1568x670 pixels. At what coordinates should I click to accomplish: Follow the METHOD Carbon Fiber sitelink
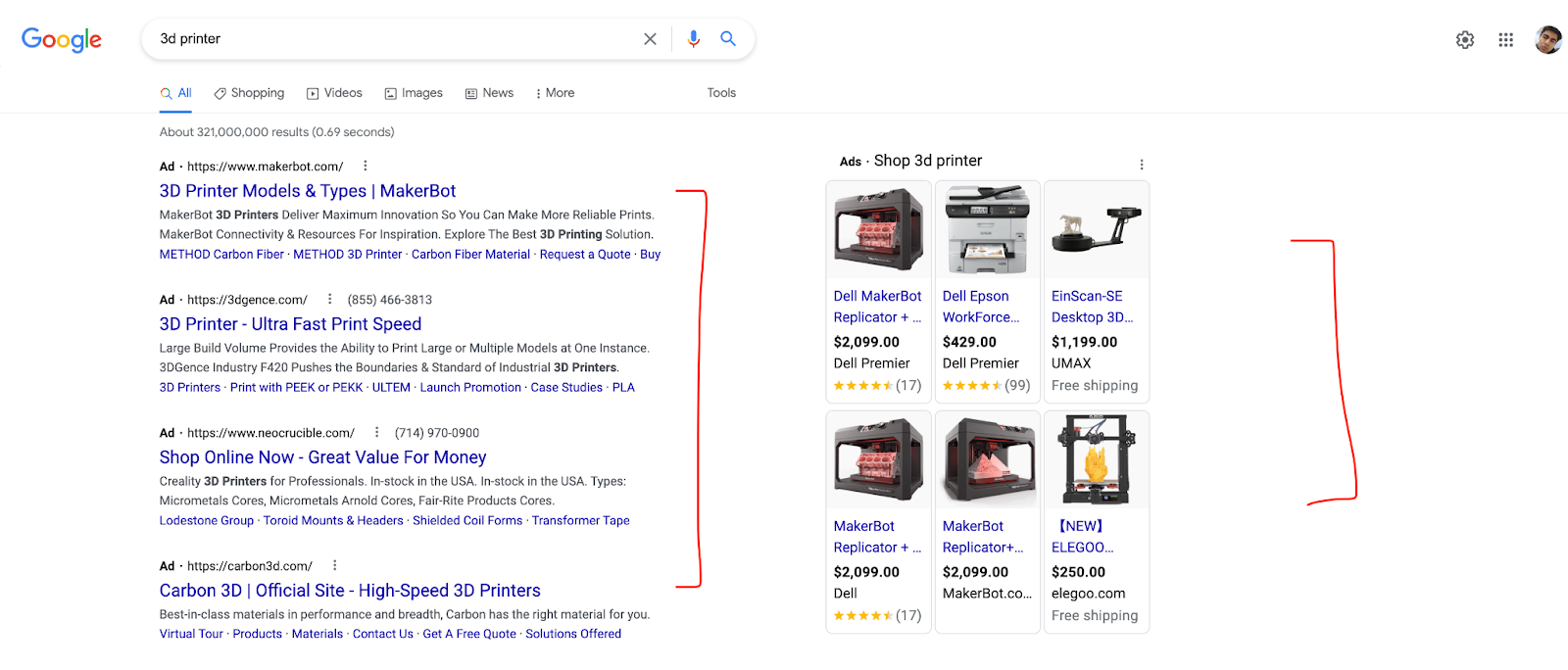point(221,255)
